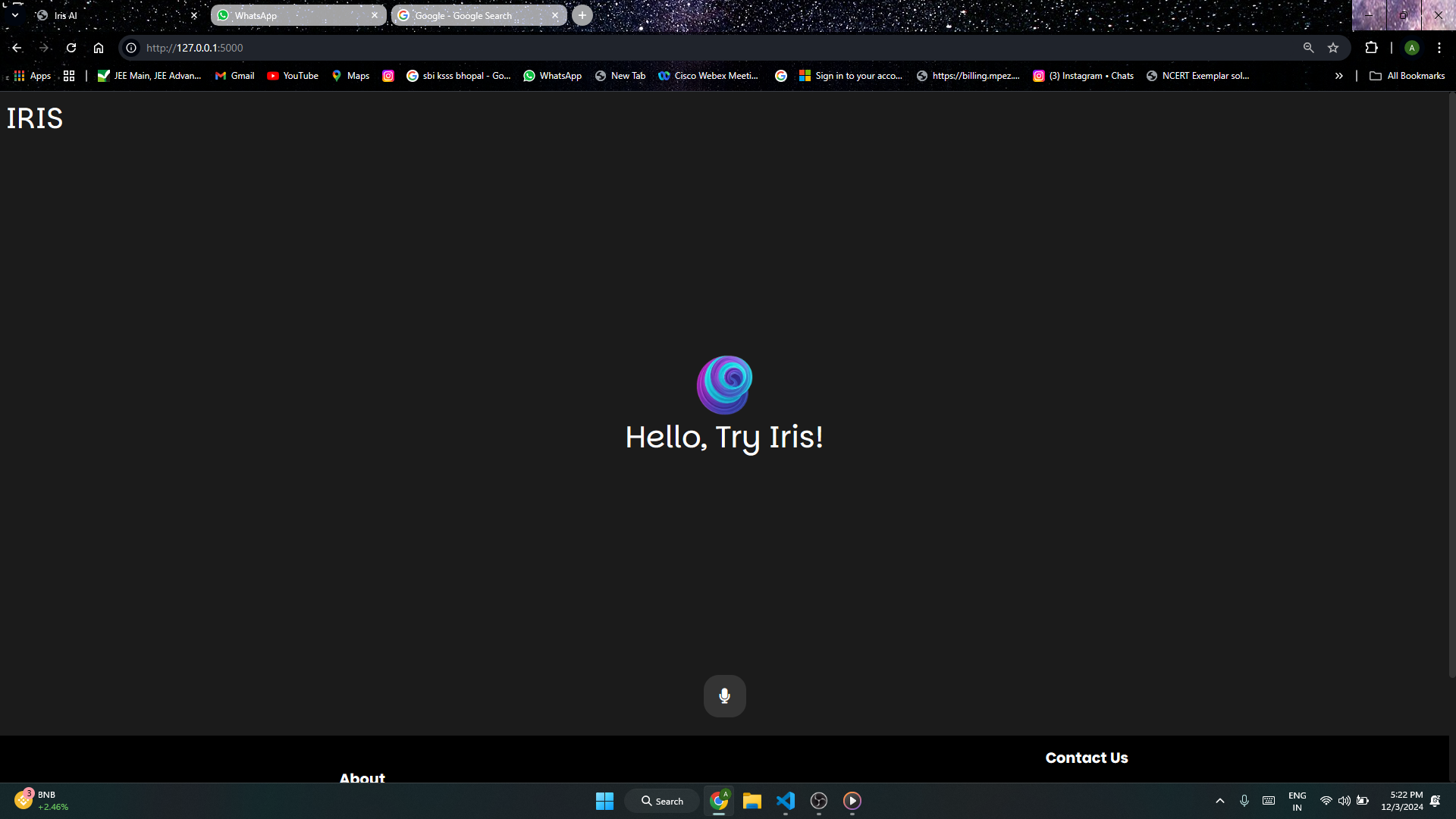Open Chrome three-dot menu

1439,48
